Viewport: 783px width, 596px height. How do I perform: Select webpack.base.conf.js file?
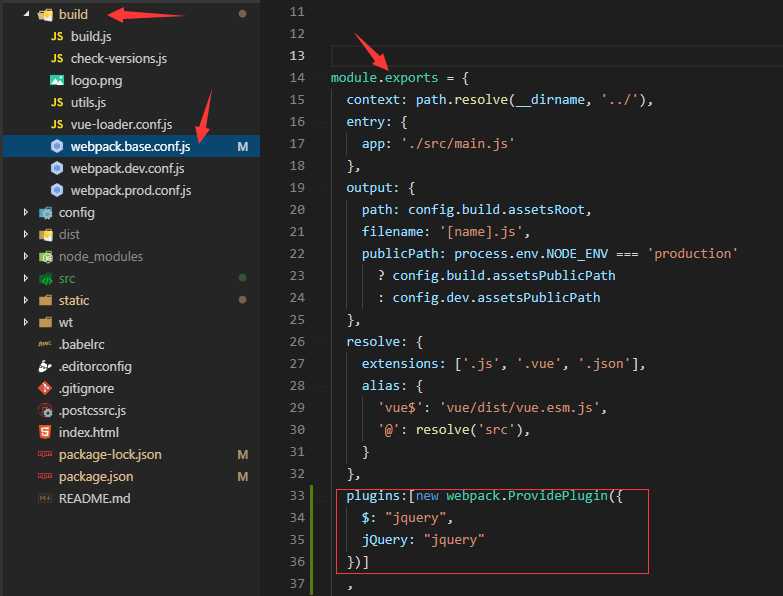[130, 146]
